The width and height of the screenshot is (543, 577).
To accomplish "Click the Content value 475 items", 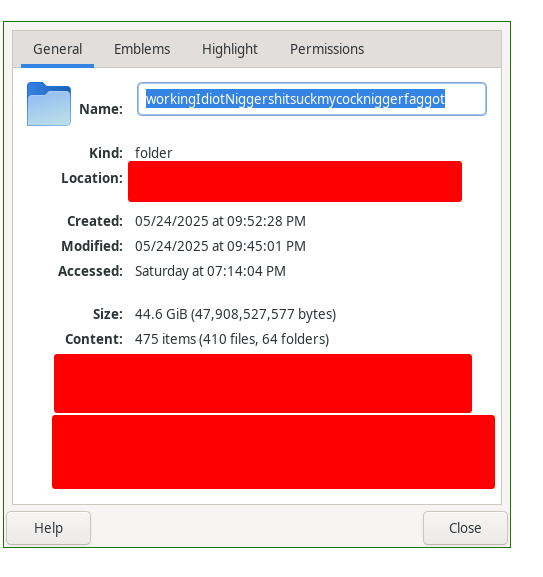I will tap(165, 339).
